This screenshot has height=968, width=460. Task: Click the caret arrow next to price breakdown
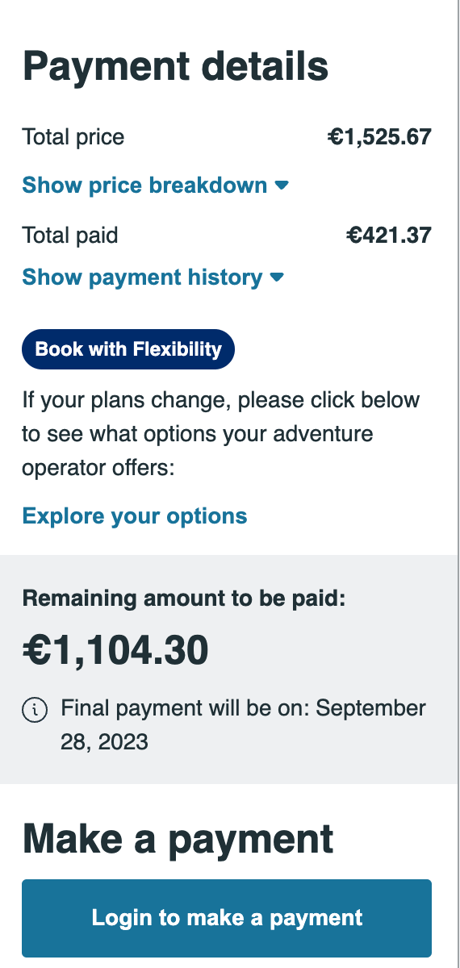click(x=282, y=185)
